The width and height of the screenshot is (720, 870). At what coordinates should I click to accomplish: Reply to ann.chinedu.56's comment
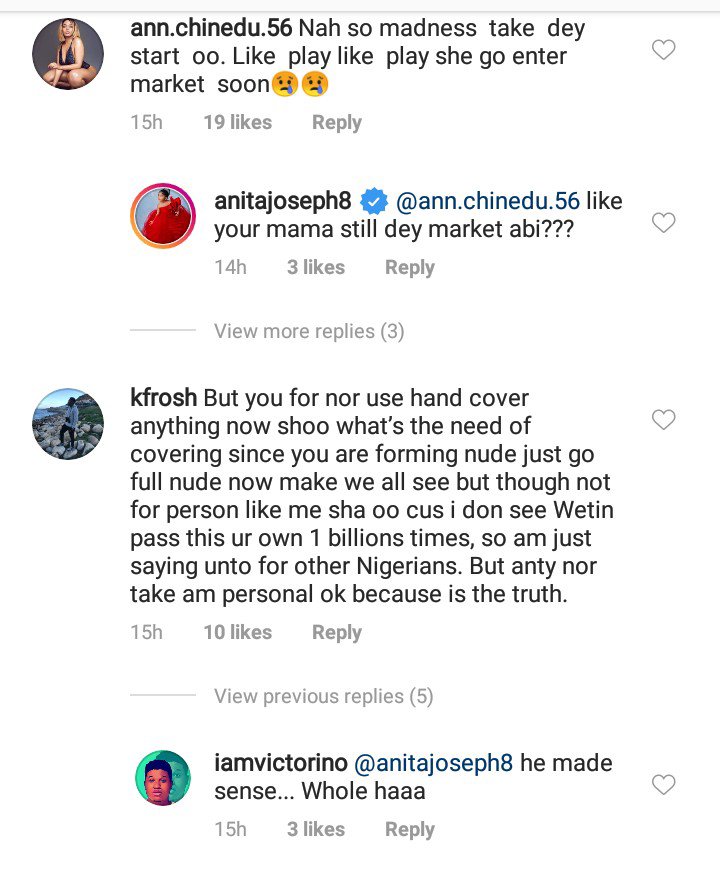336,123
